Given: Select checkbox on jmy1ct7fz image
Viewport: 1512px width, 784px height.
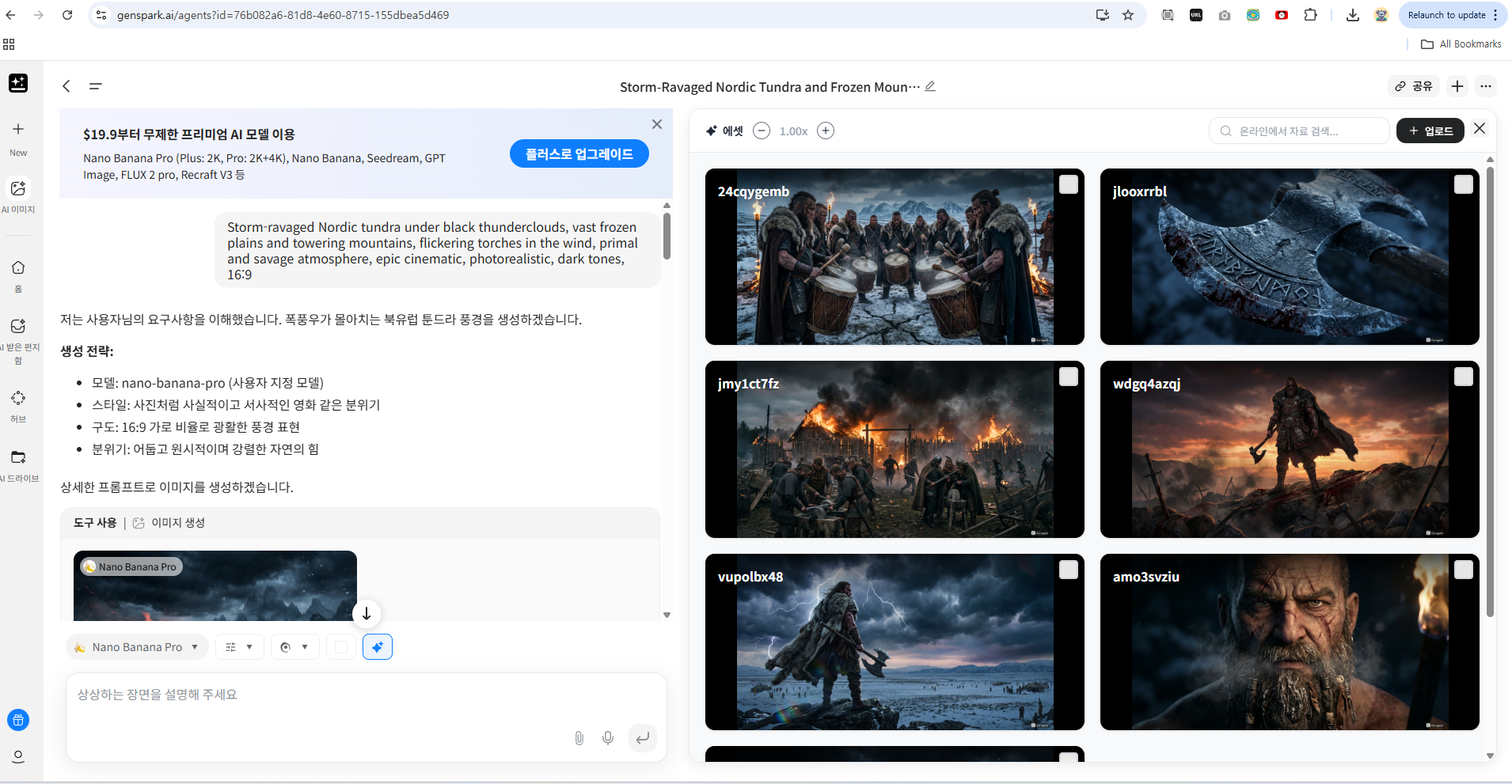Looking at the screenshot, I should [x=1069, y=377].
